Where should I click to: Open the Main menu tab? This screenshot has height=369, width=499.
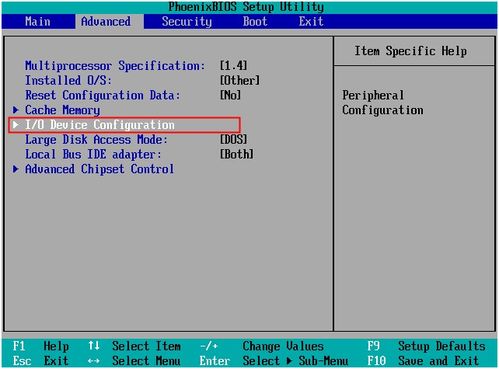point(38,22)
